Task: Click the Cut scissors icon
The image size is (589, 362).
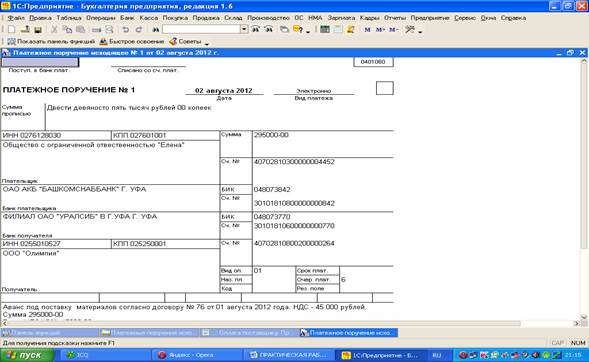Action: click(54, 29)
